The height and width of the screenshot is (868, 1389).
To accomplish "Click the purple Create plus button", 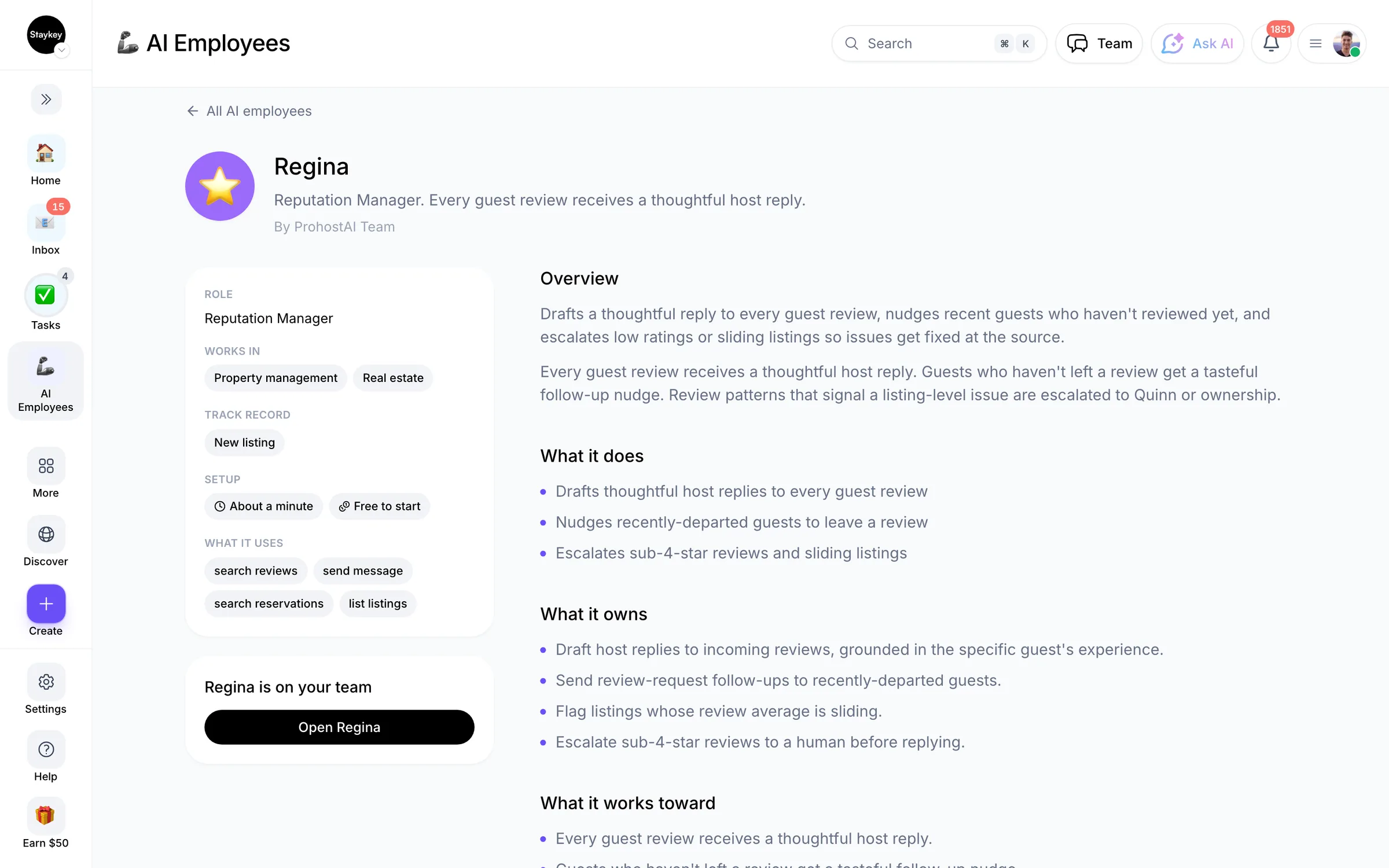I will (46, 604).
